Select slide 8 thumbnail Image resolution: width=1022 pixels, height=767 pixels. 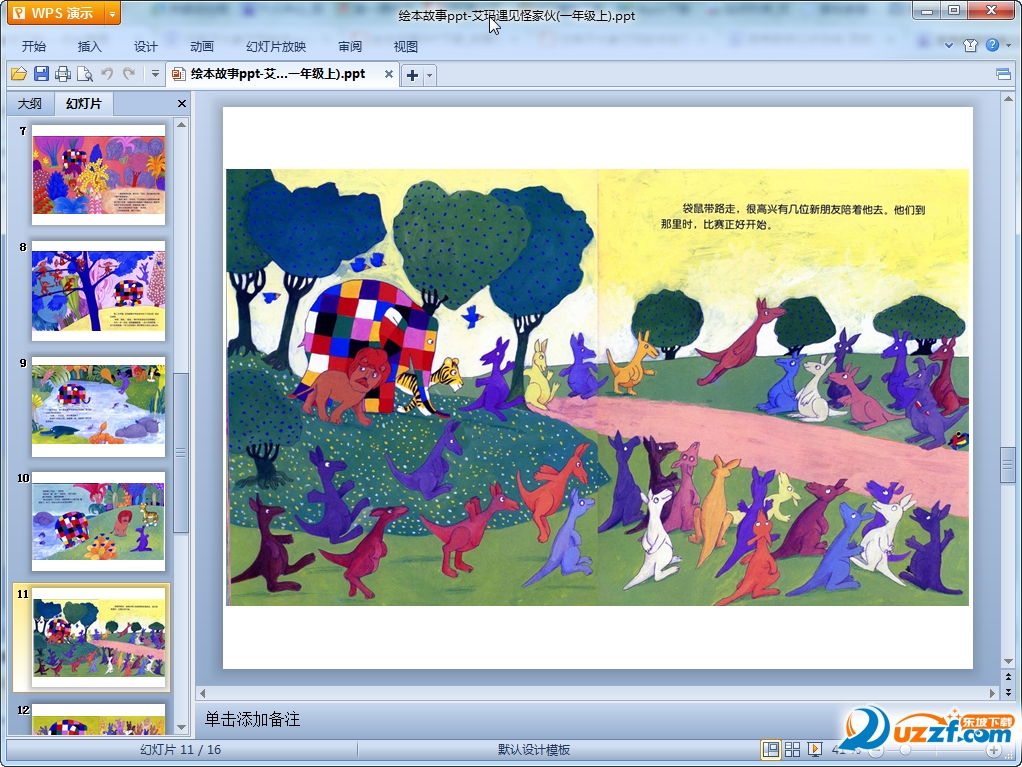click(98, 291)
